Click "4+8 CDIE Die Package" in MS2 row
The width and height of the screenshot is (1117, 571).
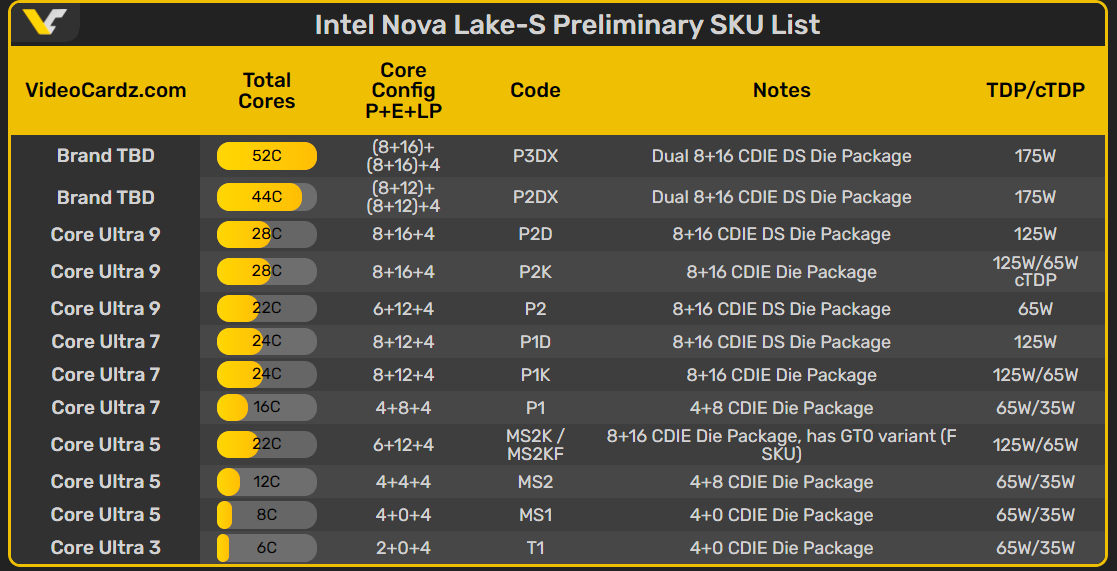click(x=781, y=482)
